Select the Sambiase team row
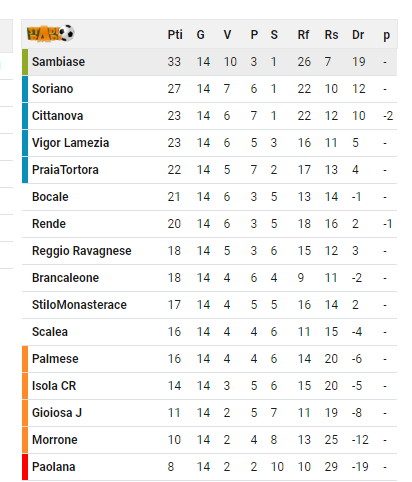 coord(209,62)
